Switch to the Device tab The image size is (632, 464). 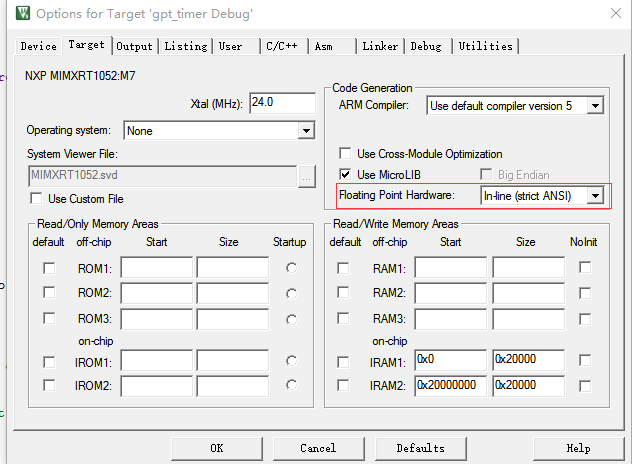(39, 46)
